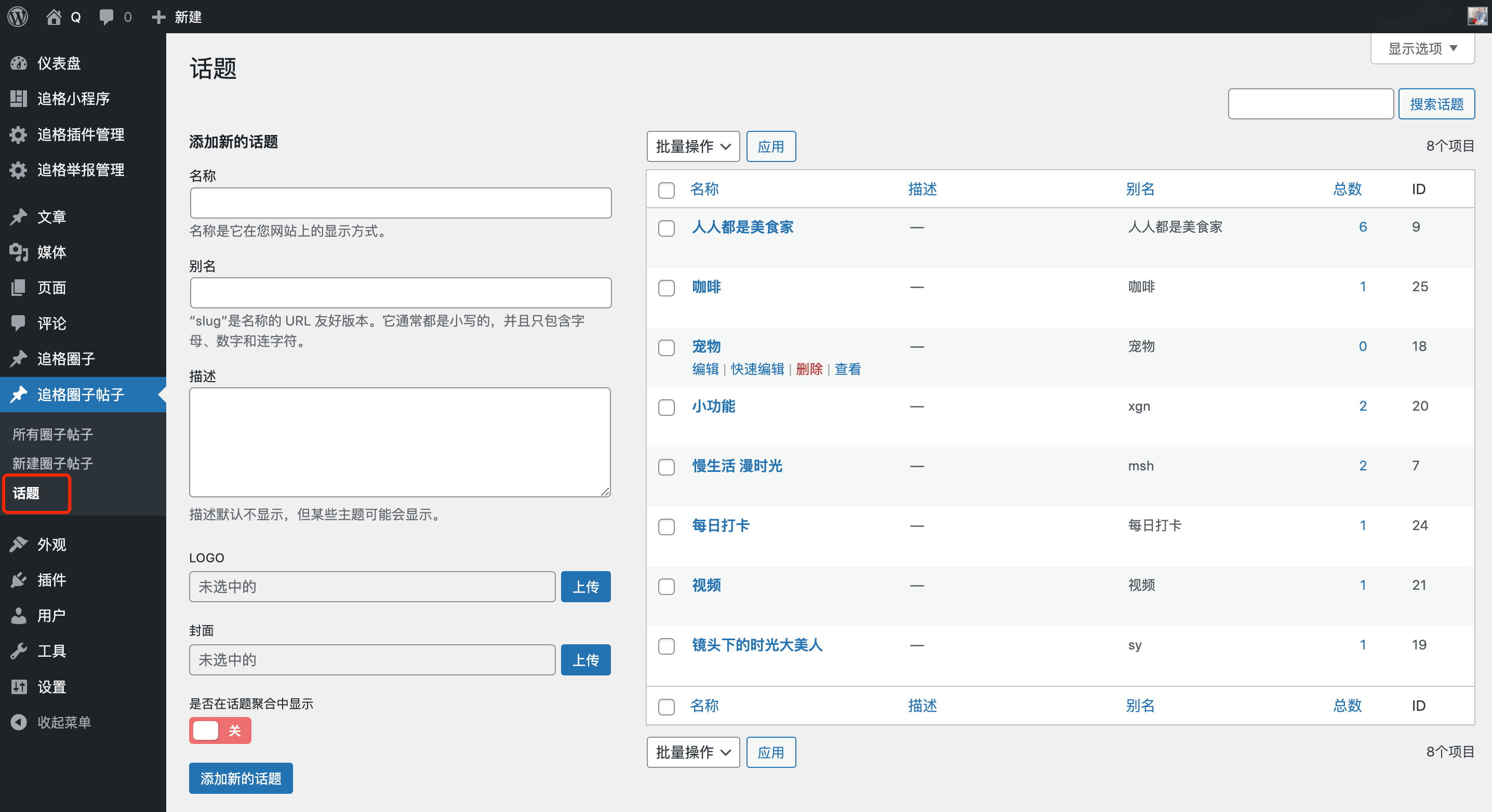Click the plus icon for 新建
1492x812 pixels.
coord(158,17)
